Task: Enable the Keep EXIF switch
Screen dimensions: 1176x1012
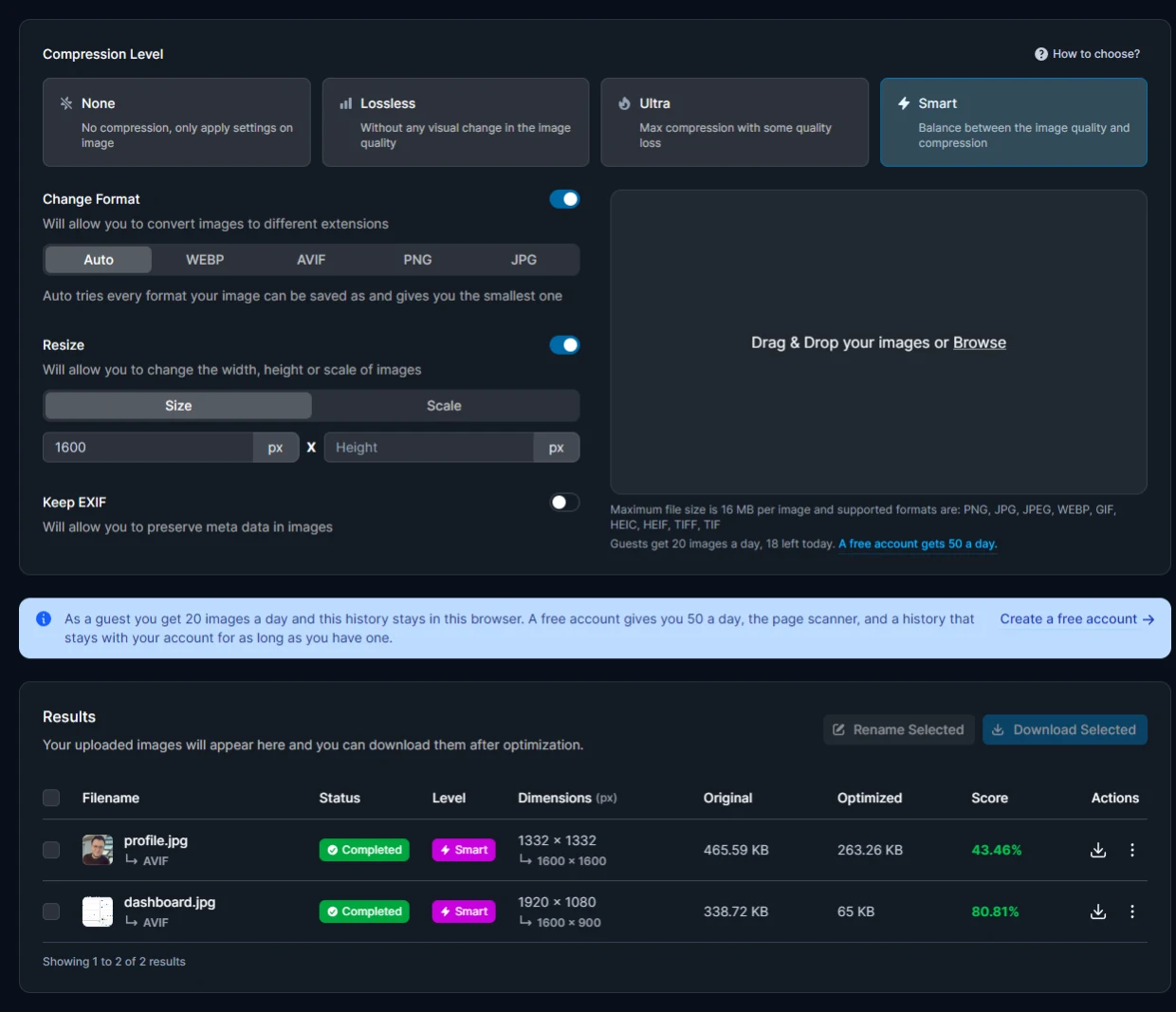Action: pyautogui.click(x=564, y=503)
